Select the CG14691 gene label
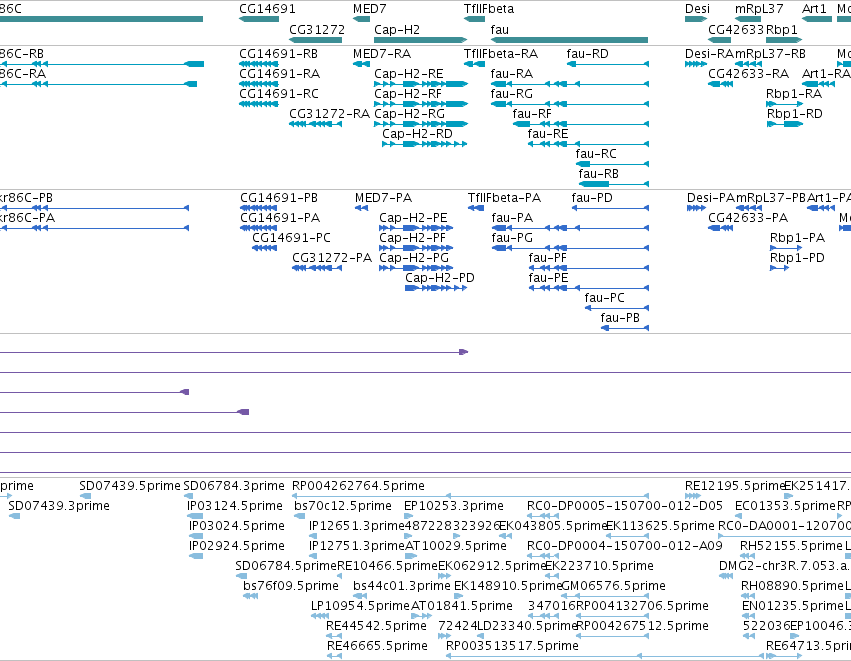This screenshot has height=661, width=851. pyautogui.click(x=267, y=9)
